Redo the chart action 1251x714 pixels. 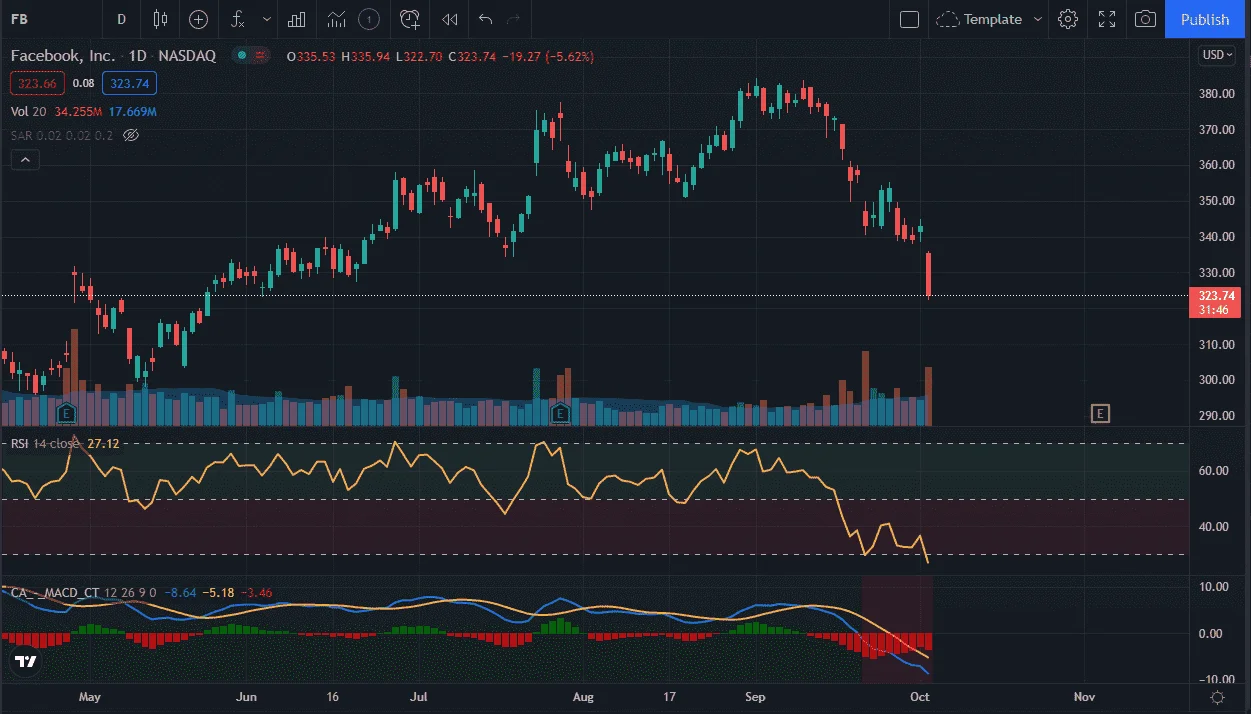point(514,19)
